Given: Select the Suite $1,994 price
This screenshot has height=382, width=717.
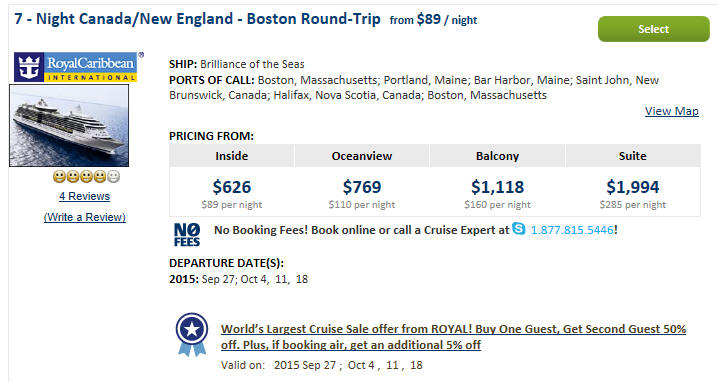Looking at the screenshot, I should [633, 187].
